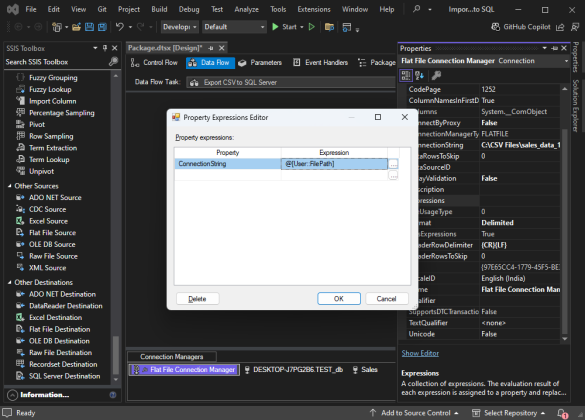Click the Save All toolbar icon
Image resolution: width=585 pixels, height=420 pixels.
pyautogui.click(x=102, y=27)
